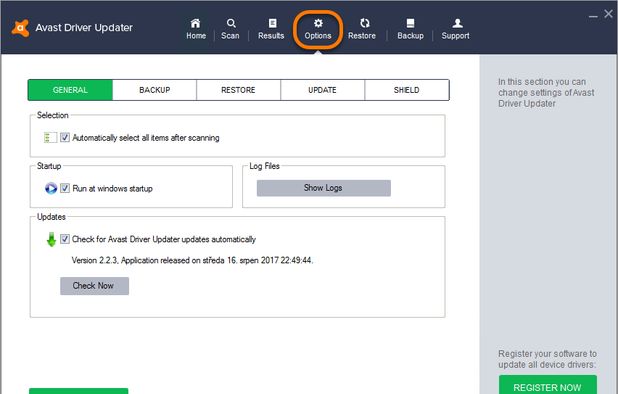Open the Backup section icon
The image size is (618, 394).
(x=410, y=23)
